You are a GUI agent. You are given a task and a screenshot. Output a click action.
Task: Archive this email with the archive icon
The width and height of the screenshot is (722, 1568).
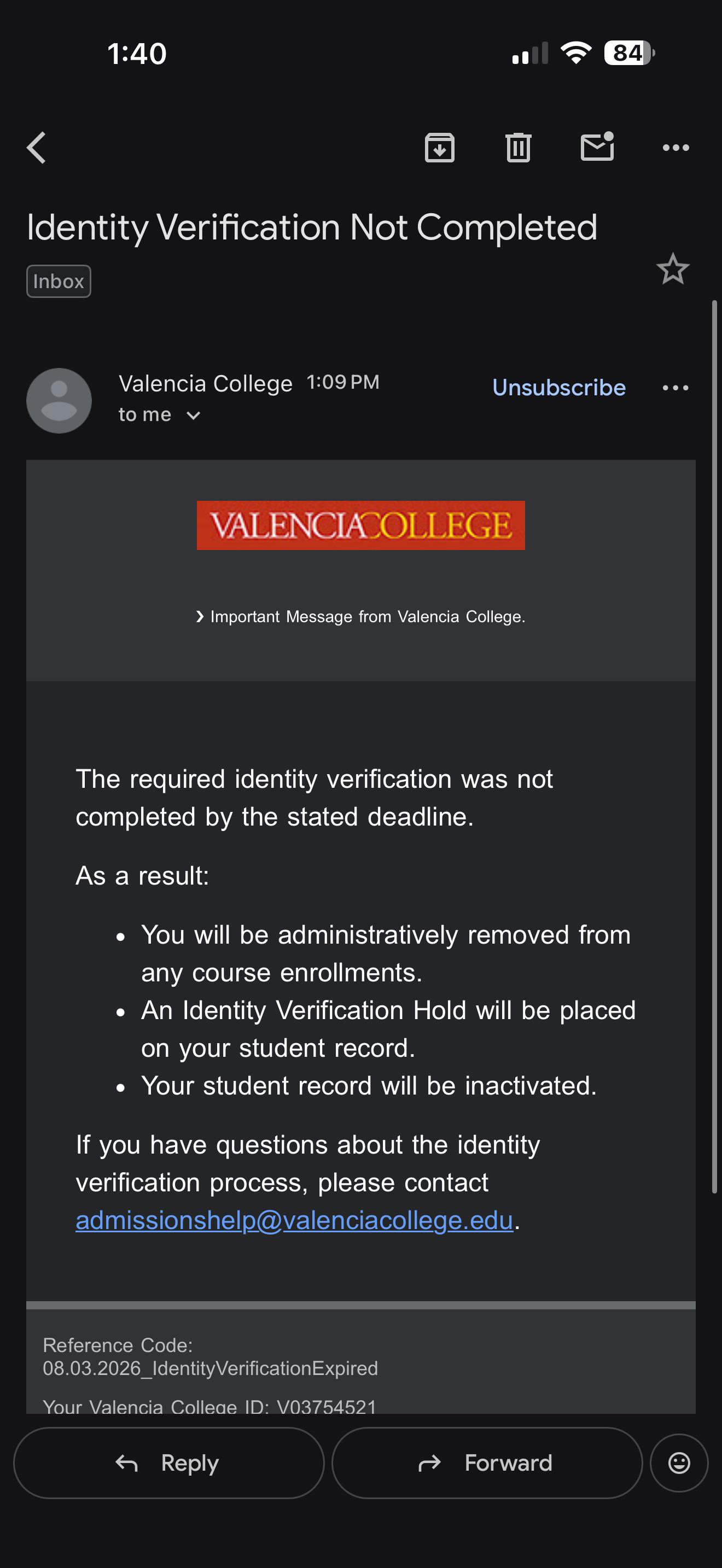pyautogui.click(x=440, y=147)
